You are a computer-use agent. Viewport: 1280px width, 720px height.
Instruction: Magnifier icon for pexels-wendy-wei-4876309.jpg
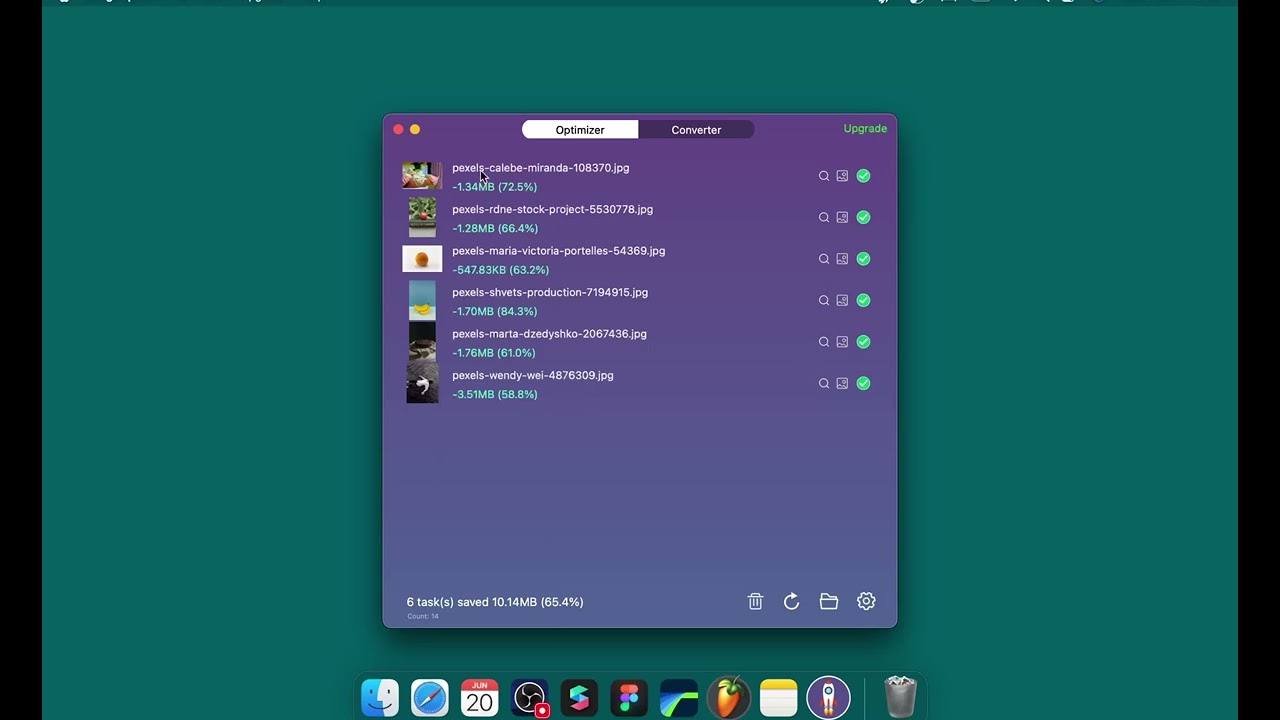pos(824,383)
